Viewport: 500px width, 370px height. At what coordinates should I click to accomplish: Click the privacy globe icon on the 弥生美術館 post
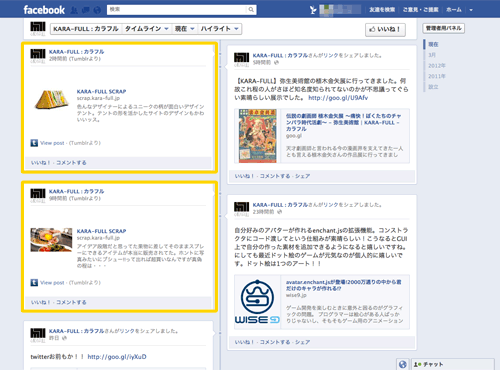276,63
